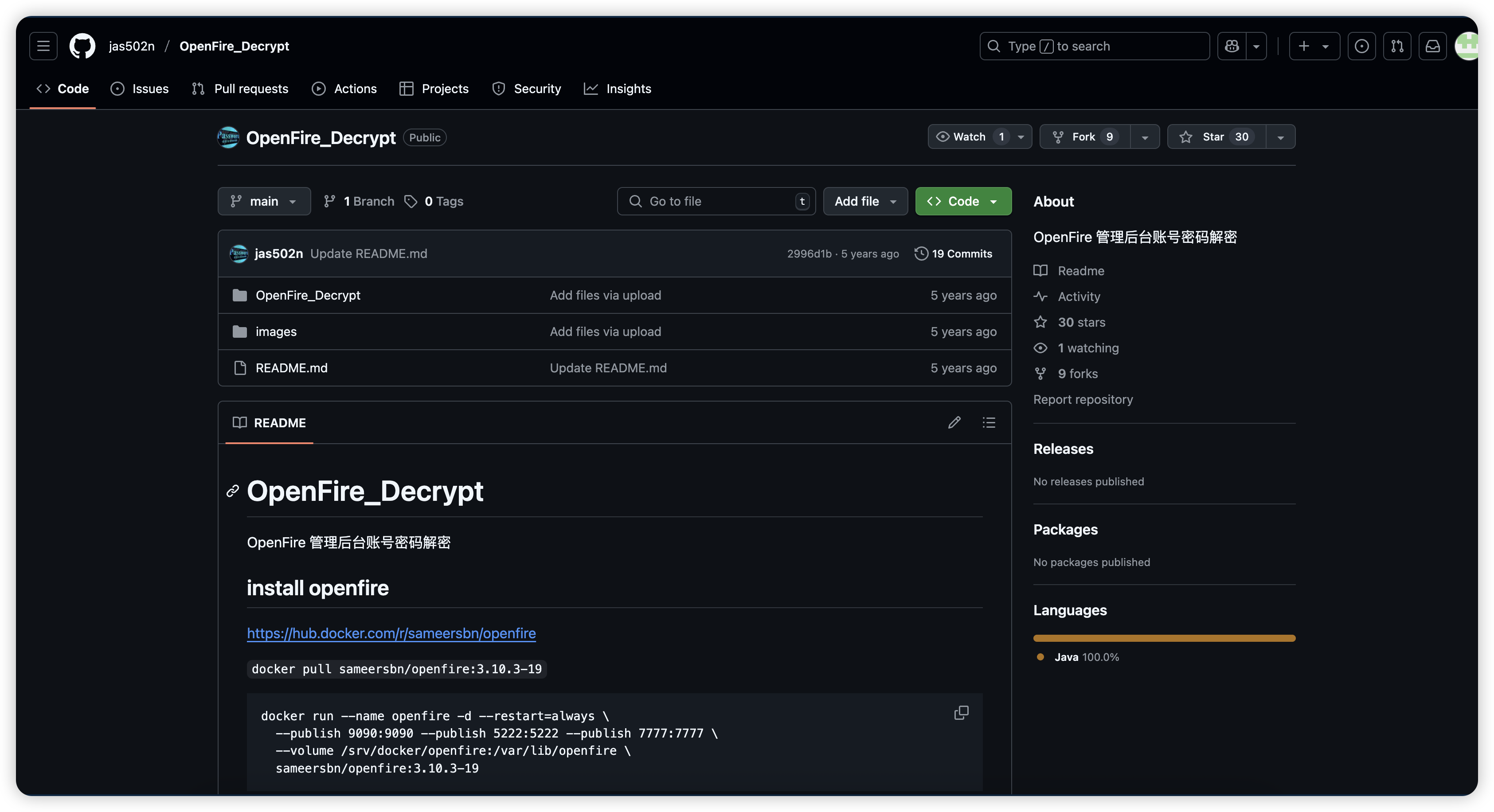
Task: Click the edit README pencil icon
Action: (954, 422)
